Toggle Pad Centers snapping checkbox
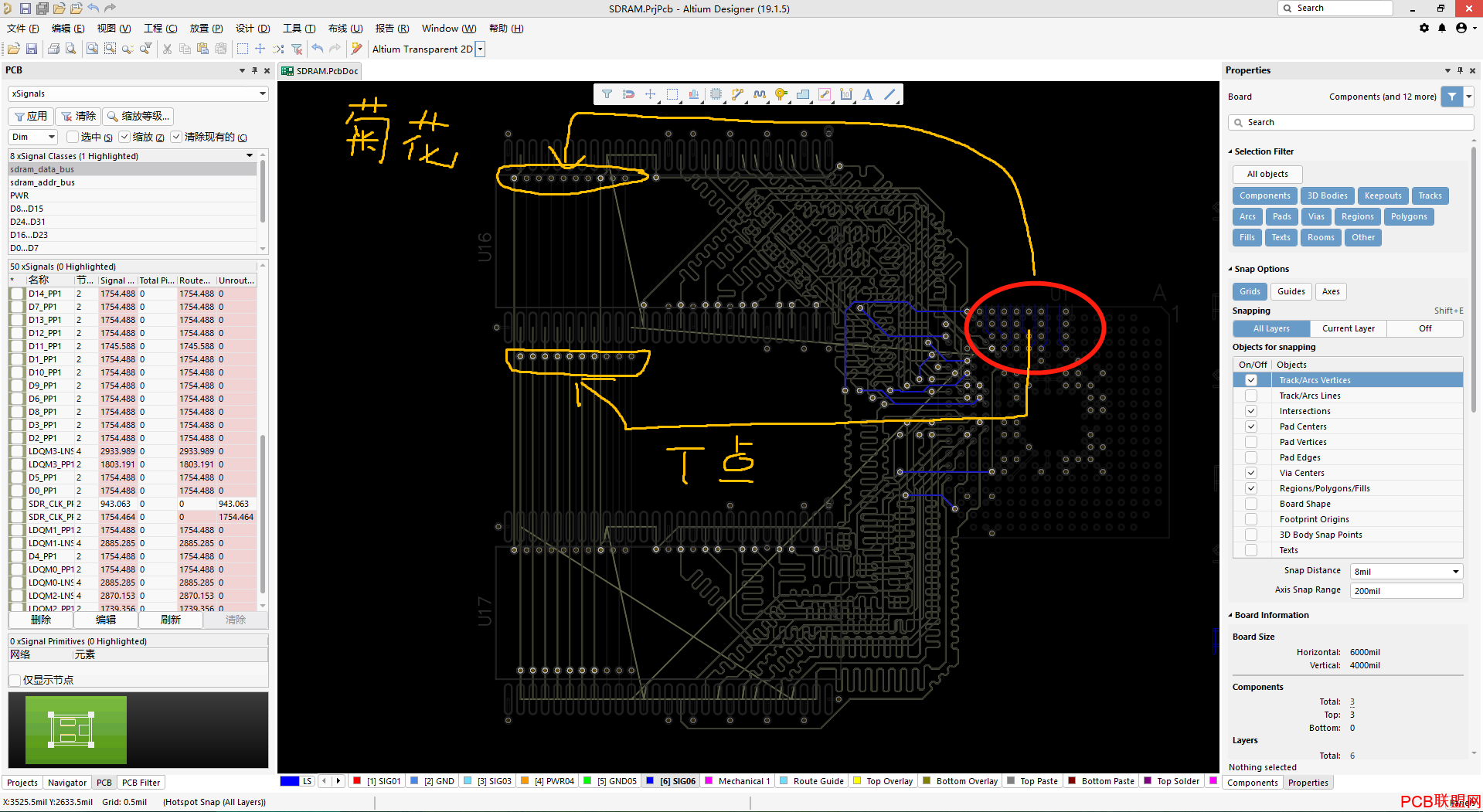 [1250, 426]
